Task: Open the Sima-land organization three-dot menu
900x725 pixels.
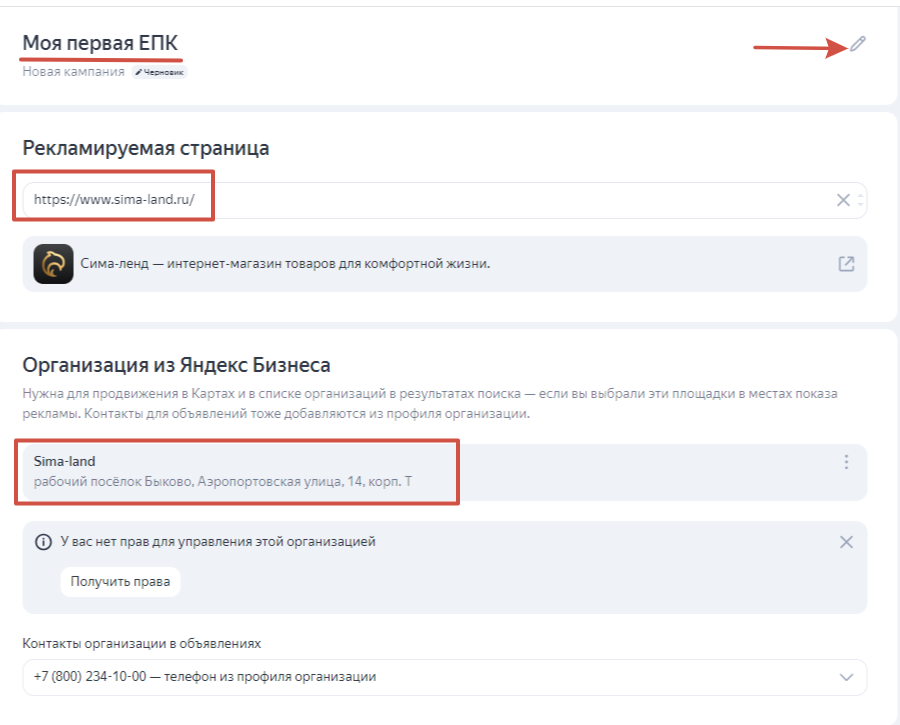Action: [x=846, y=462]
